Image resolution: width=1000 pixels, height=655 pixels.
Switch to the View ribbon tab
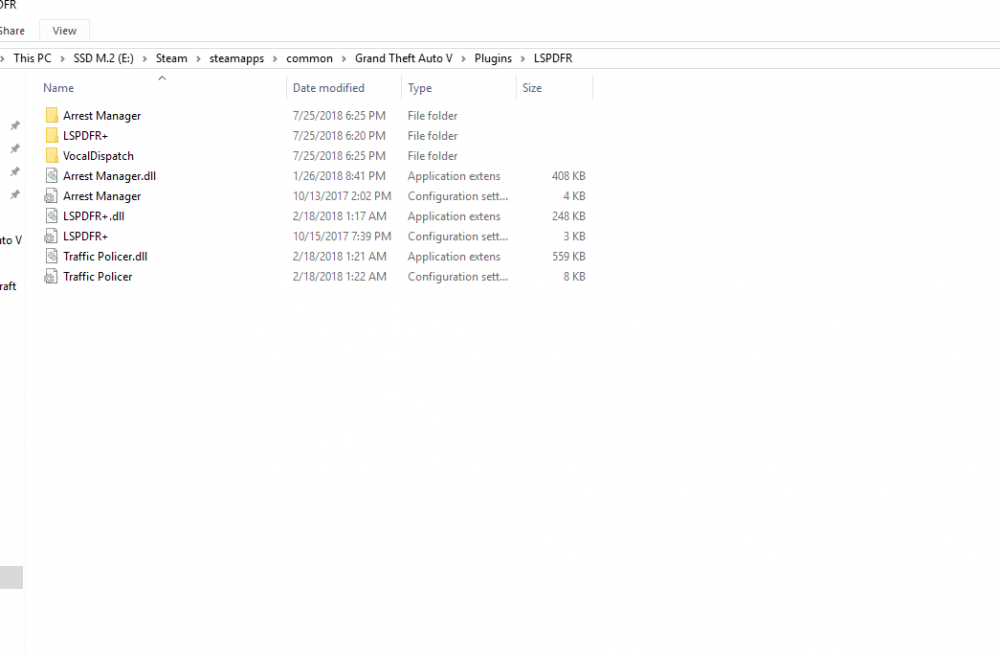coord(64,31)
